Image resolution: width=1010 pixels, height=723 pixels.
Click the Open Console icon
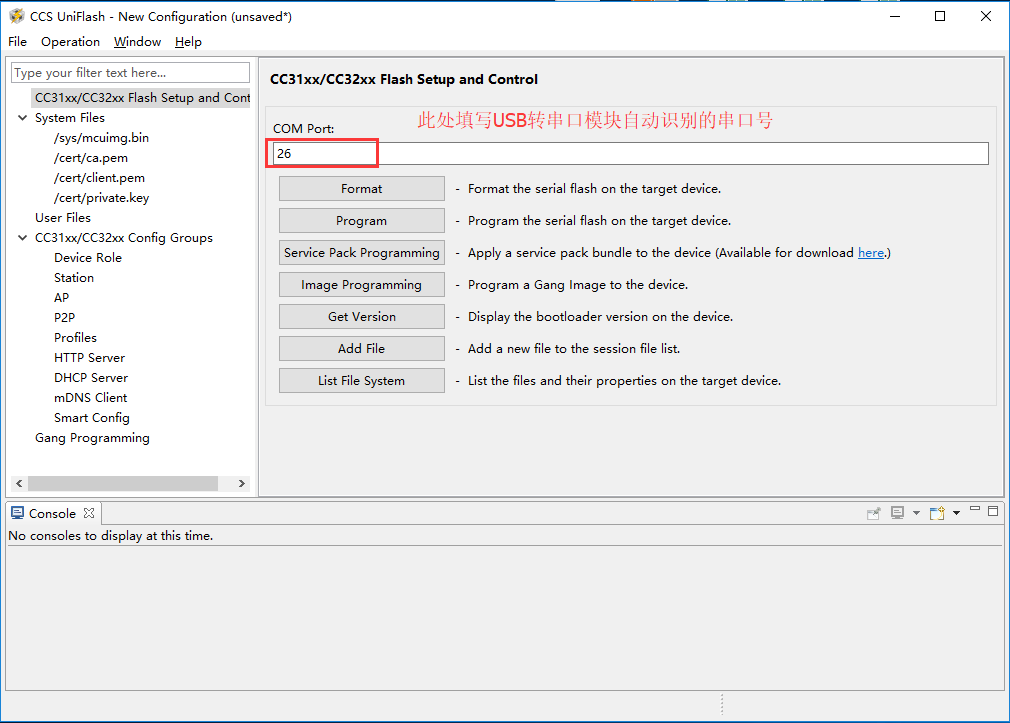point(937,513)
